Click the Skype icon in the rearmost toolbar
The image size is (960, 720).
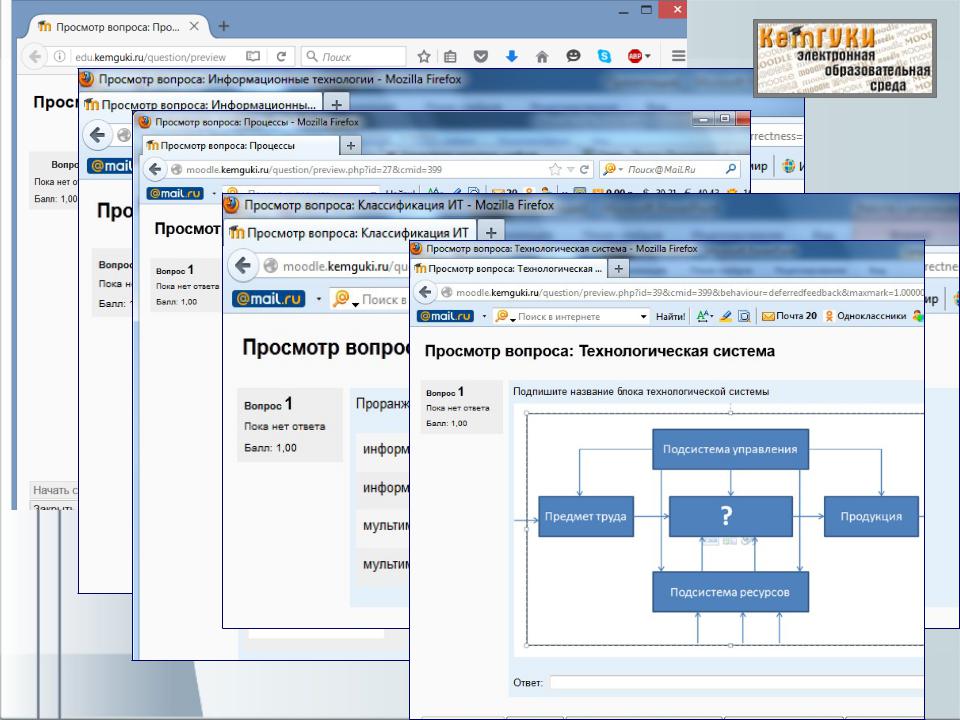pos(604,56)
